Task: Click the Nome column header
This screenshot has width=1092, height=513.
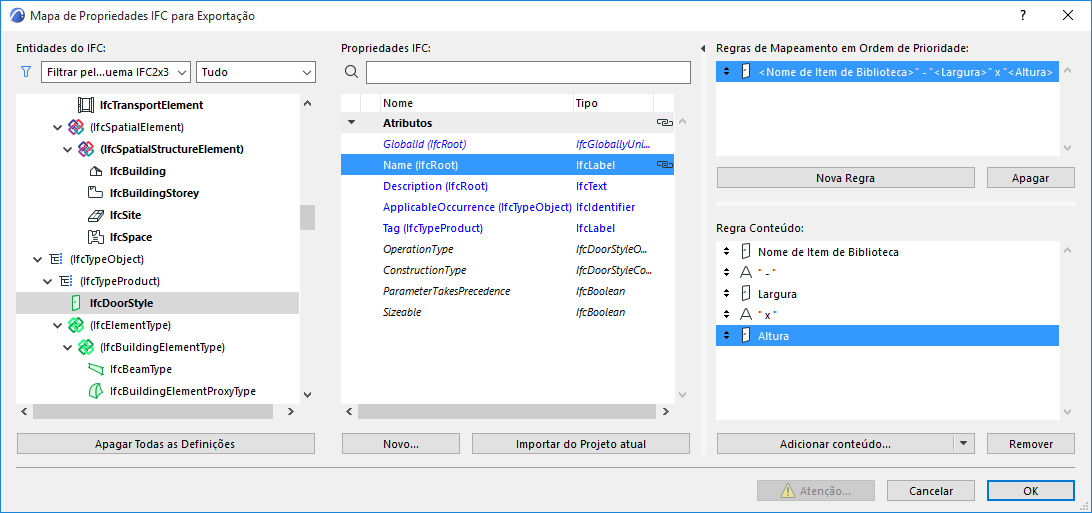Action: [x=477, y=103]
